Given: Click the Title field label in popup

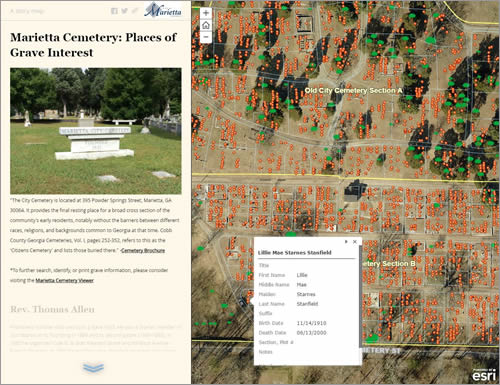Looking at the screenshot, I should 264,265.
